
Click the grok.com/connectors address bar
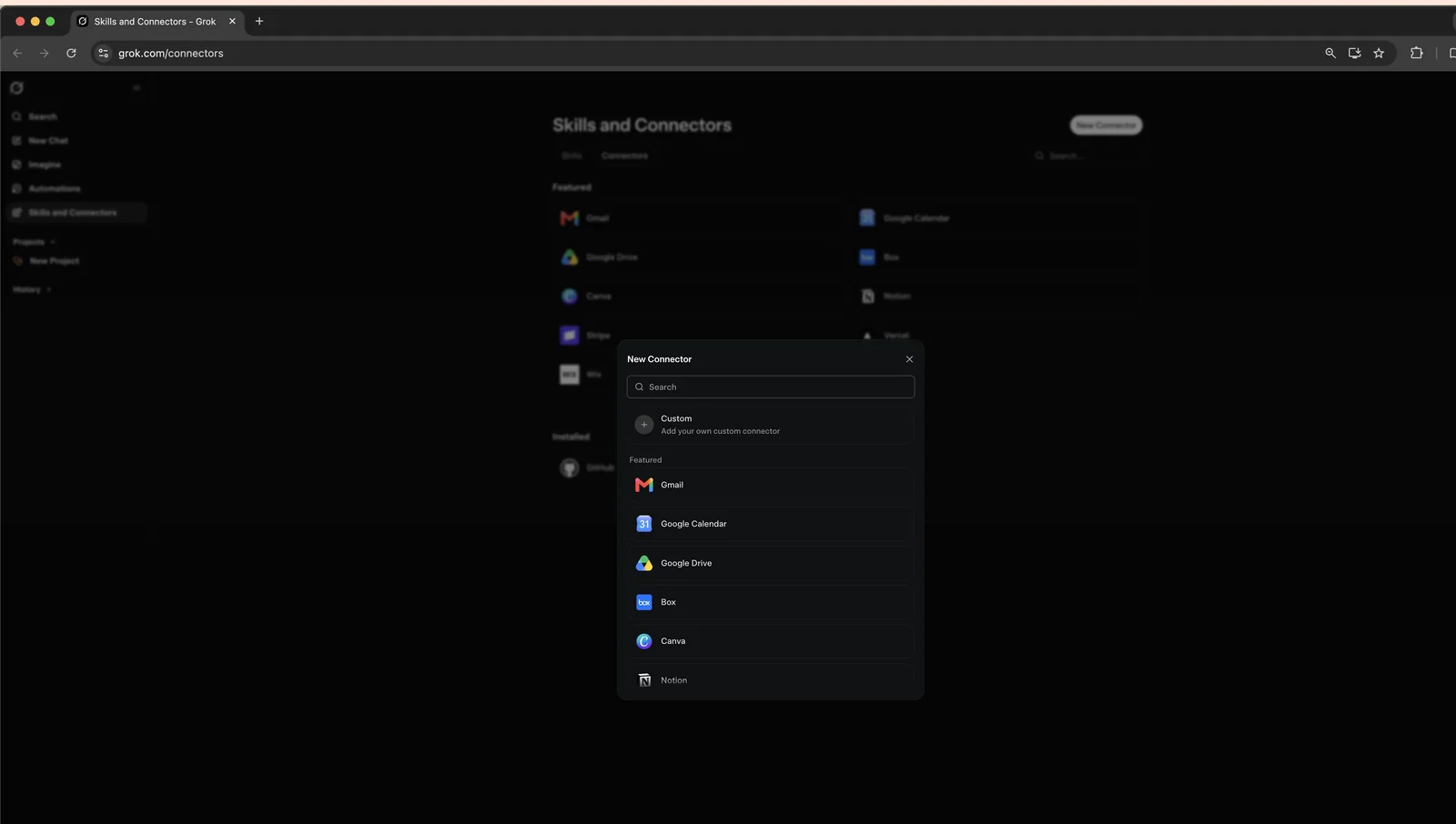(x=170, y=53)
